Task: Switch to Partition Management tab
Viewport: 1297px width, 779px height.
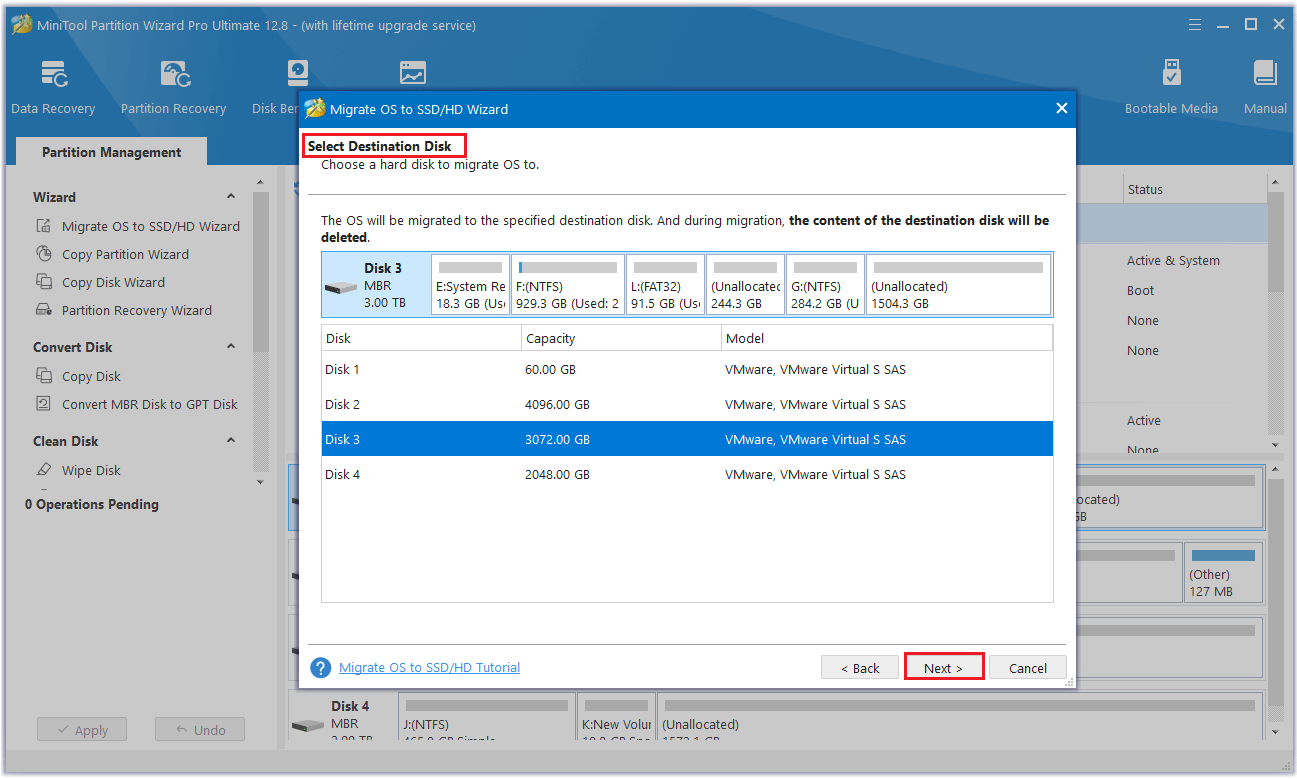Action: pos(112,152)
